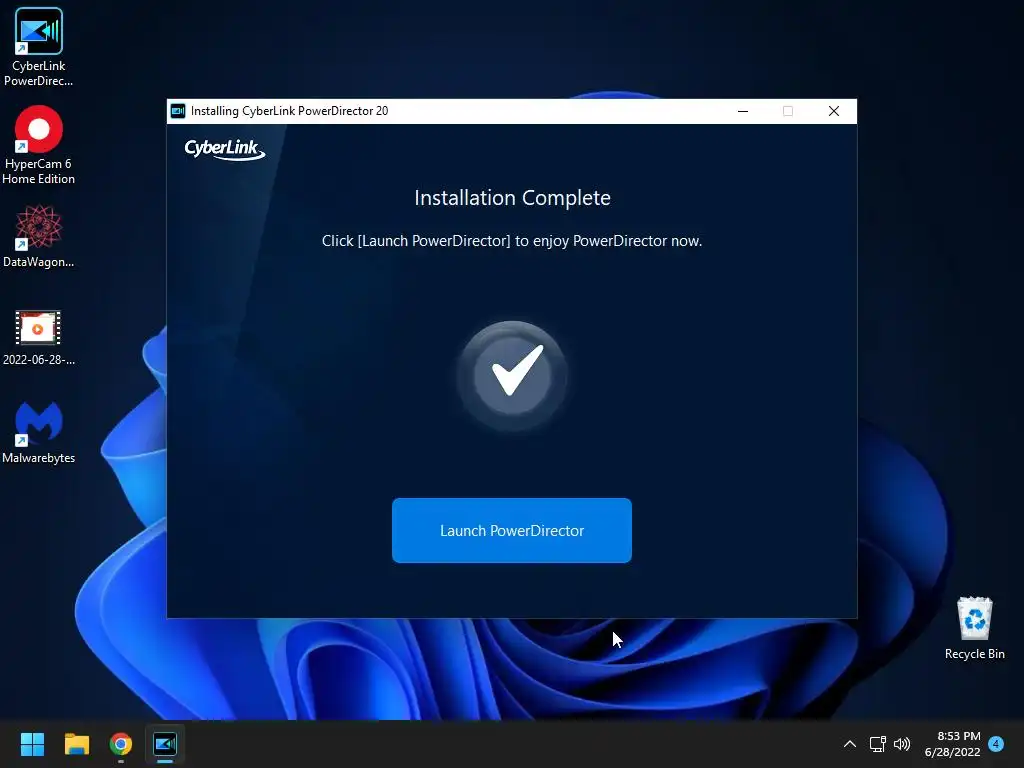Viewport: 1024px width, 768px height.
Task: Open the volume control tray icon
Action: [x=902, y=744]
